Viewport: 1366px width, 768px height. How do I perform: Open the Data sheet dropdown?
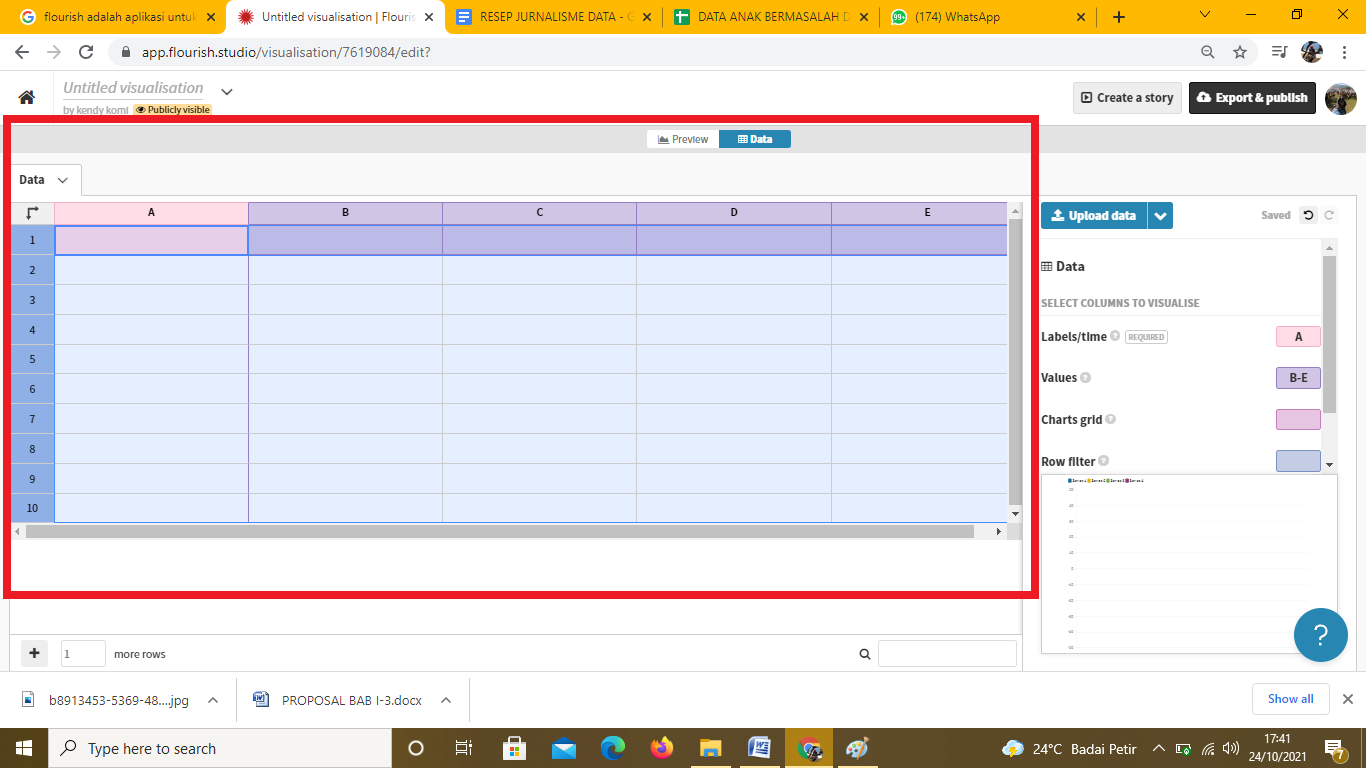pos(44,180)
